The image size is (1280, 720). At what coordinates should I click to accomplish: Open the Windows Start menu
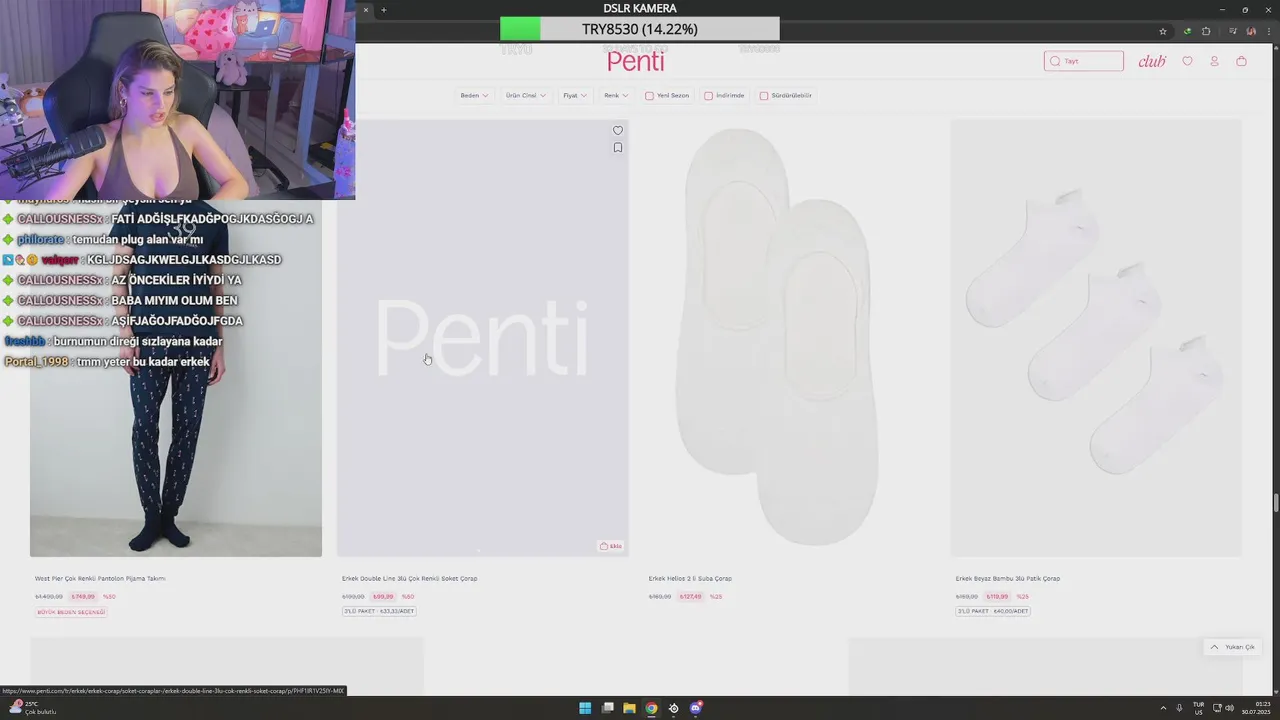[x=585, y=708]
